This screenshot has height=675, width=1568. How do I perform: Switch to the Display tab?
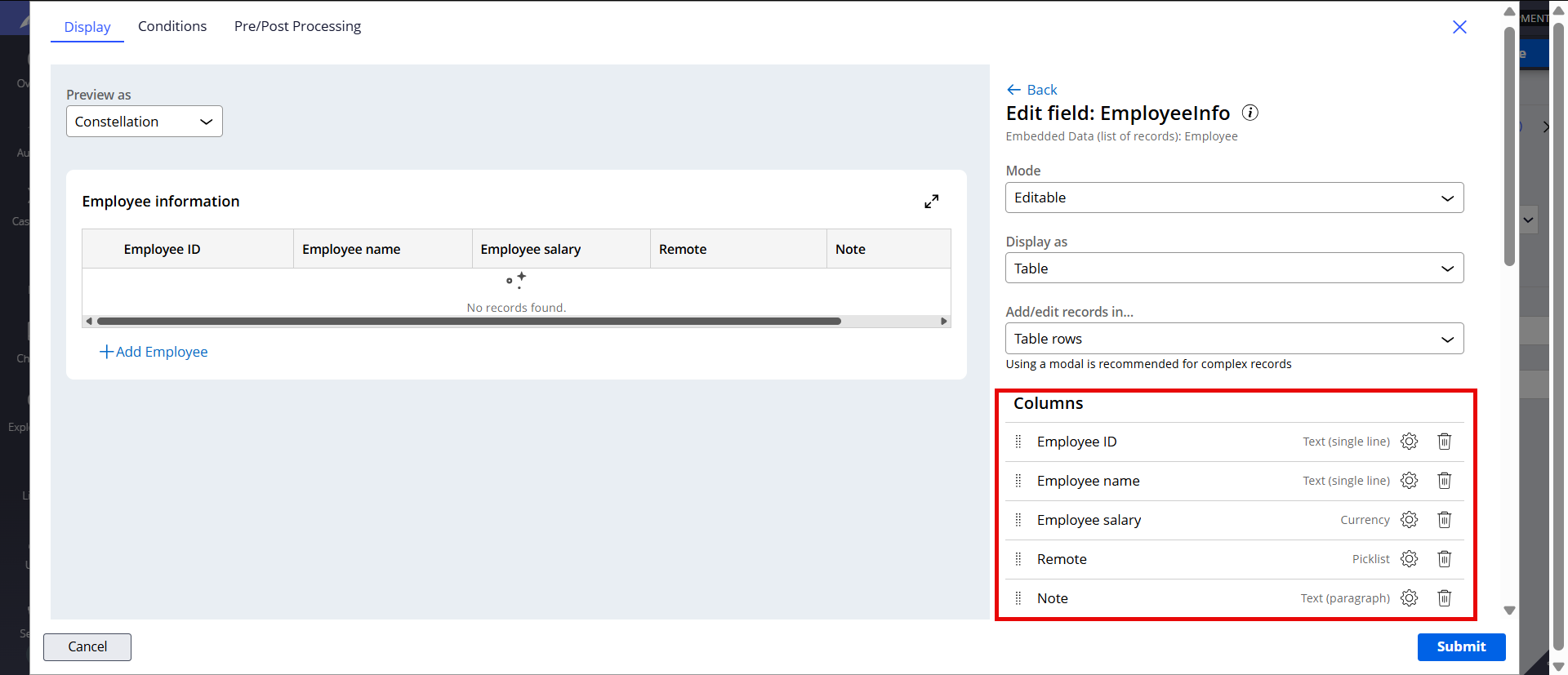(87, 27)
